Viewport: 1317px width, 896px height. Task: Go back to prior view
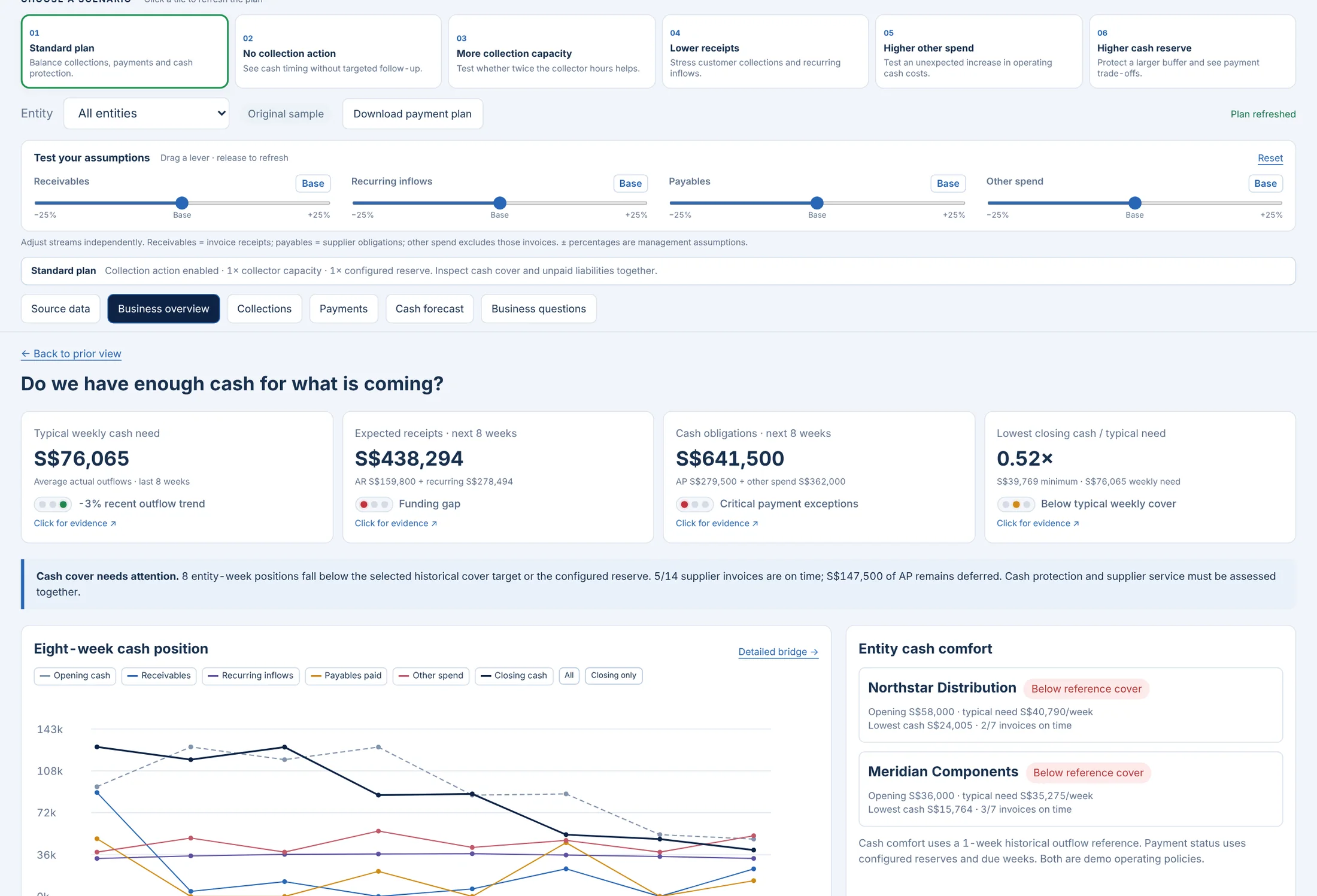coord(71,354)
